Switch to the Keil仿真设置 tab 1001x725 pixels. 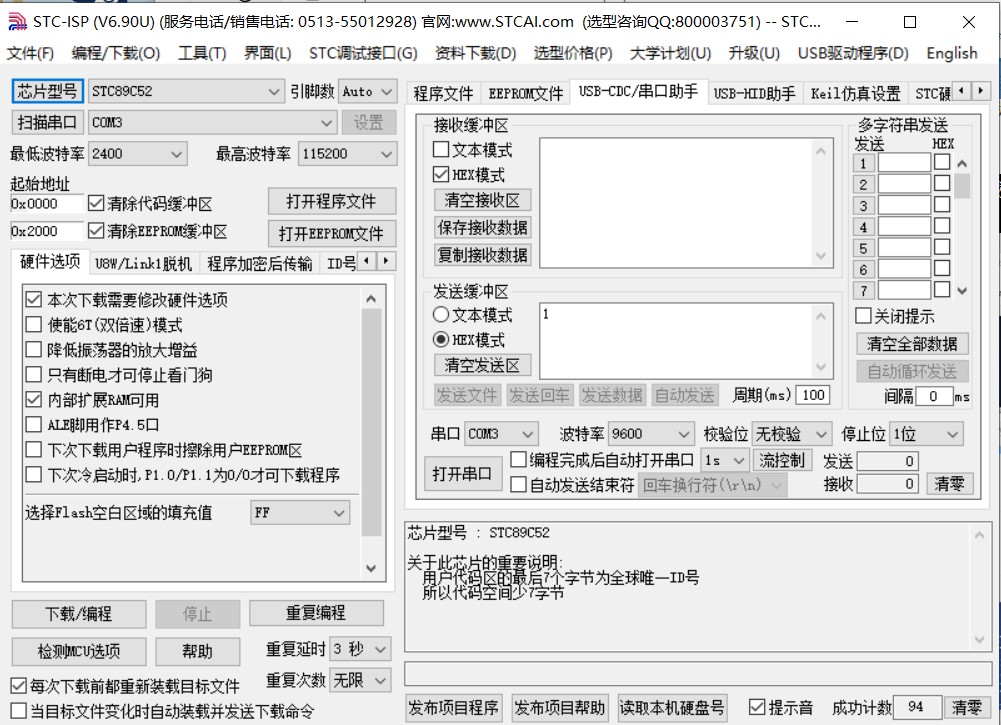[x=855, y=93]
